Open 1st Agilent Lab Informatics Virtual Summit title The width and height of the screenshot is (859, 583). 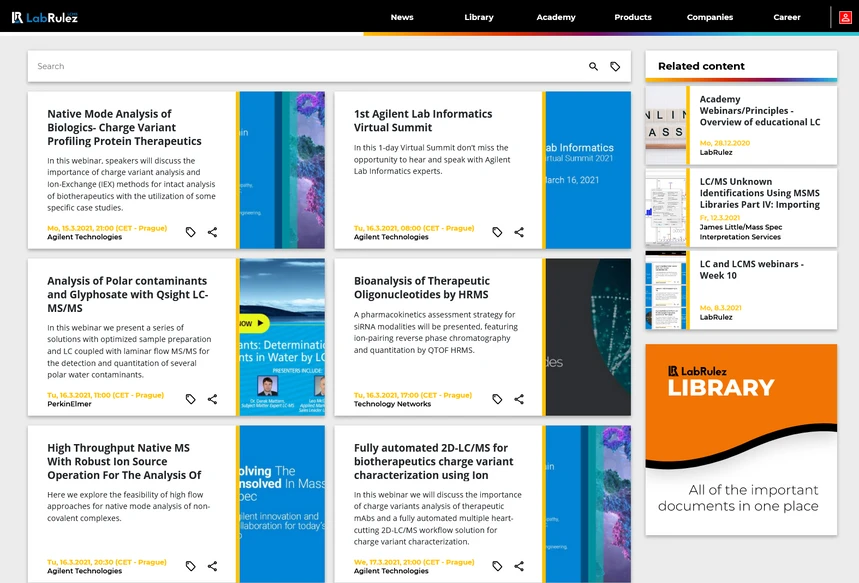(423, 121)
